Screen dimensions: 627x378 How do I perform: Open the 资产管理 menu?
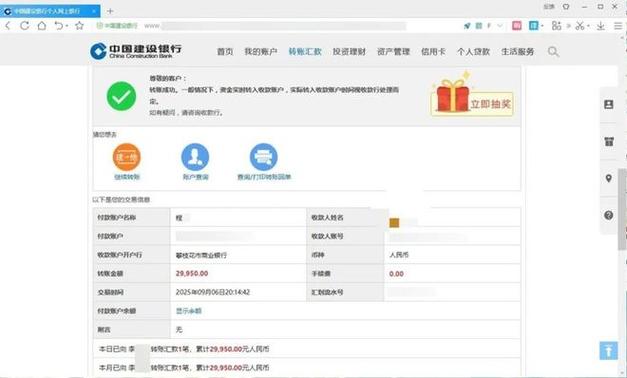pos(393,52)
